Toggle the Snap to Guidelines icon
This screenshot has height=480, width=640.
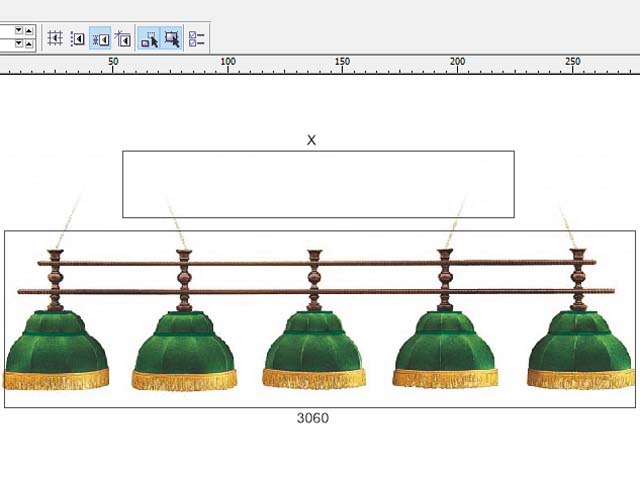(x=78, y=38)
